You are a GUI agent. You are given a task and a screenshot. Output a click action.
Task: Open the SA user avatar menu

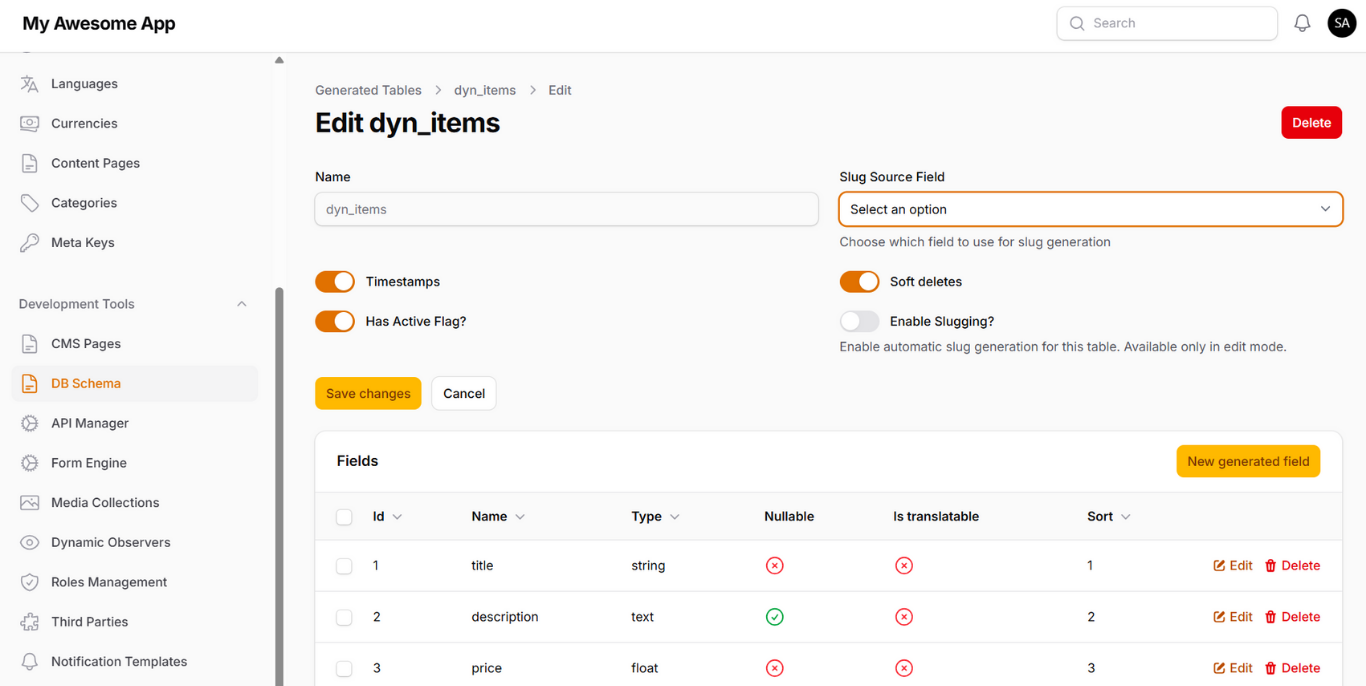pyautogui.click(x=1341, y=23)
